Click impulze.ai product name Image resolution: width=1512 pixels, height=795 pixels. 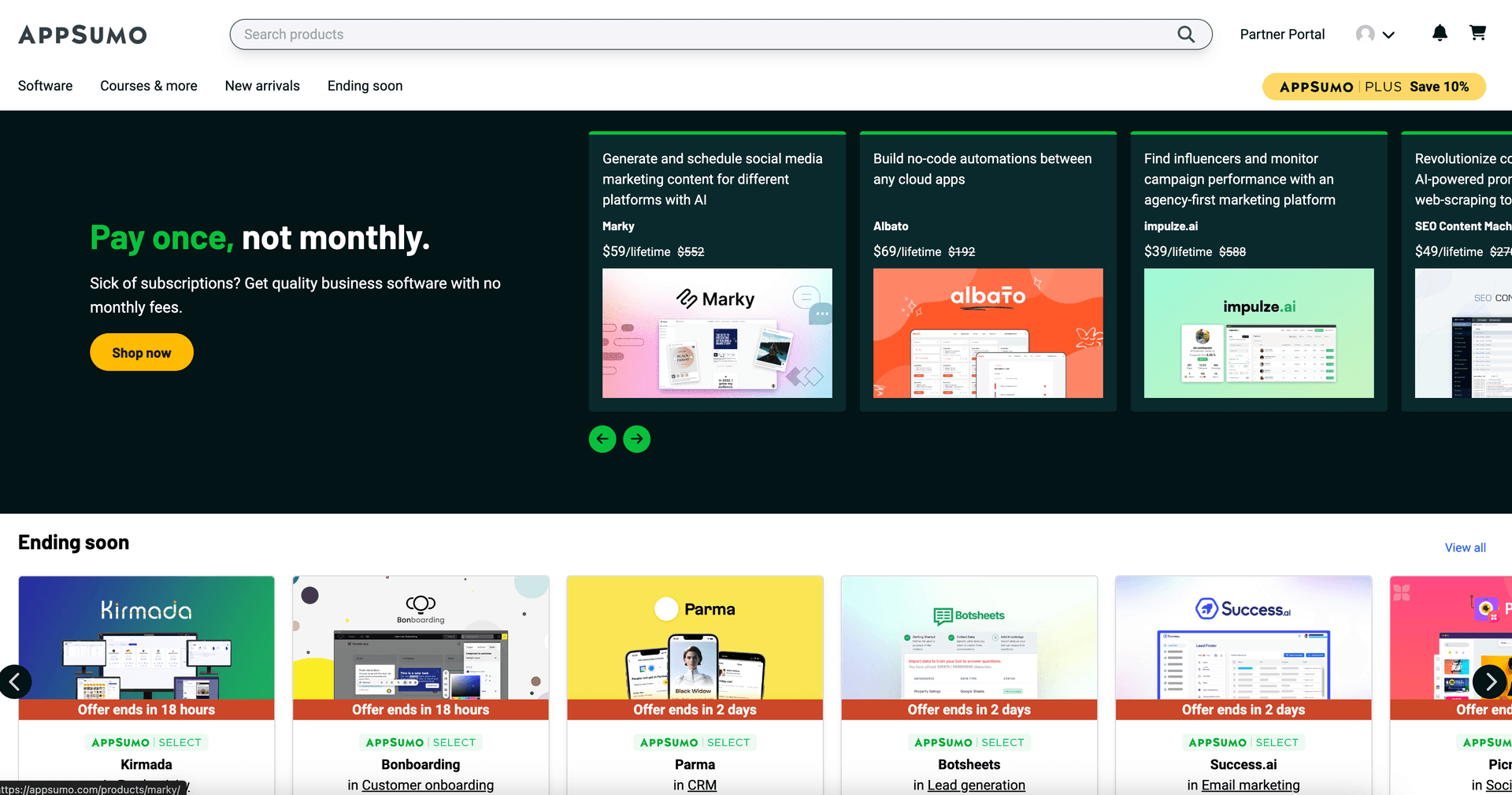pyautogui.click(x=1171, y=226)
